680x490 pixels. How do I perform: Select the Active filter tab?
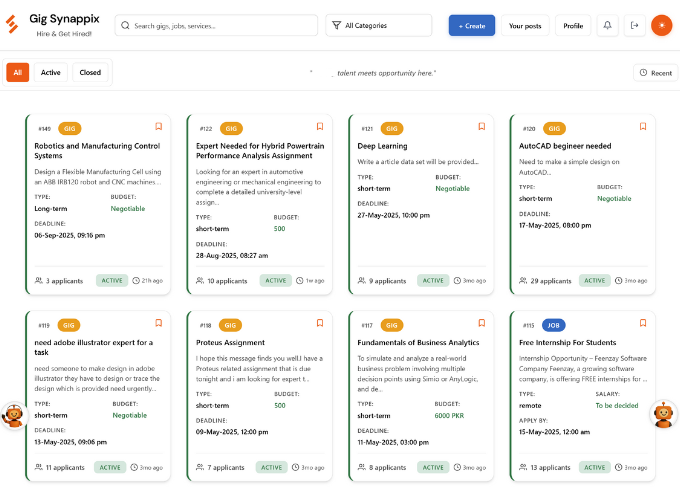click(51, 73)
